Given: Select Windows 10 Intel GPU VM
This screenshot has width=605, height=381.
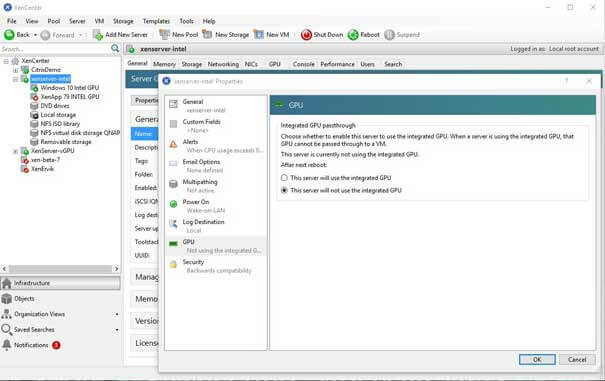Looking at the screenshot, I should pyautogui.click(x=69, y=88).
